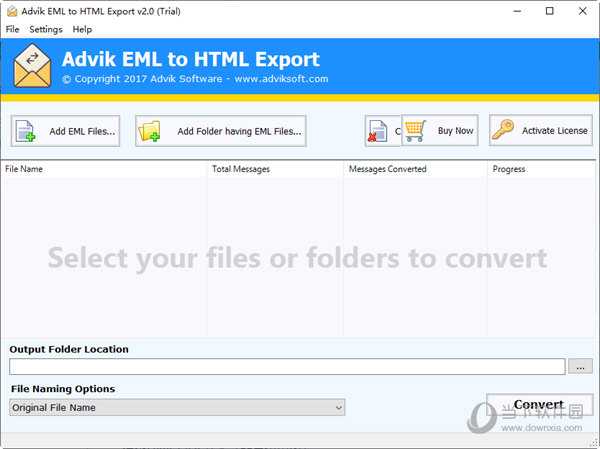The width and height of the screenshot is (600, 449).
Task: Click the Clear list red-X document icon
Action: click(377, 131)
